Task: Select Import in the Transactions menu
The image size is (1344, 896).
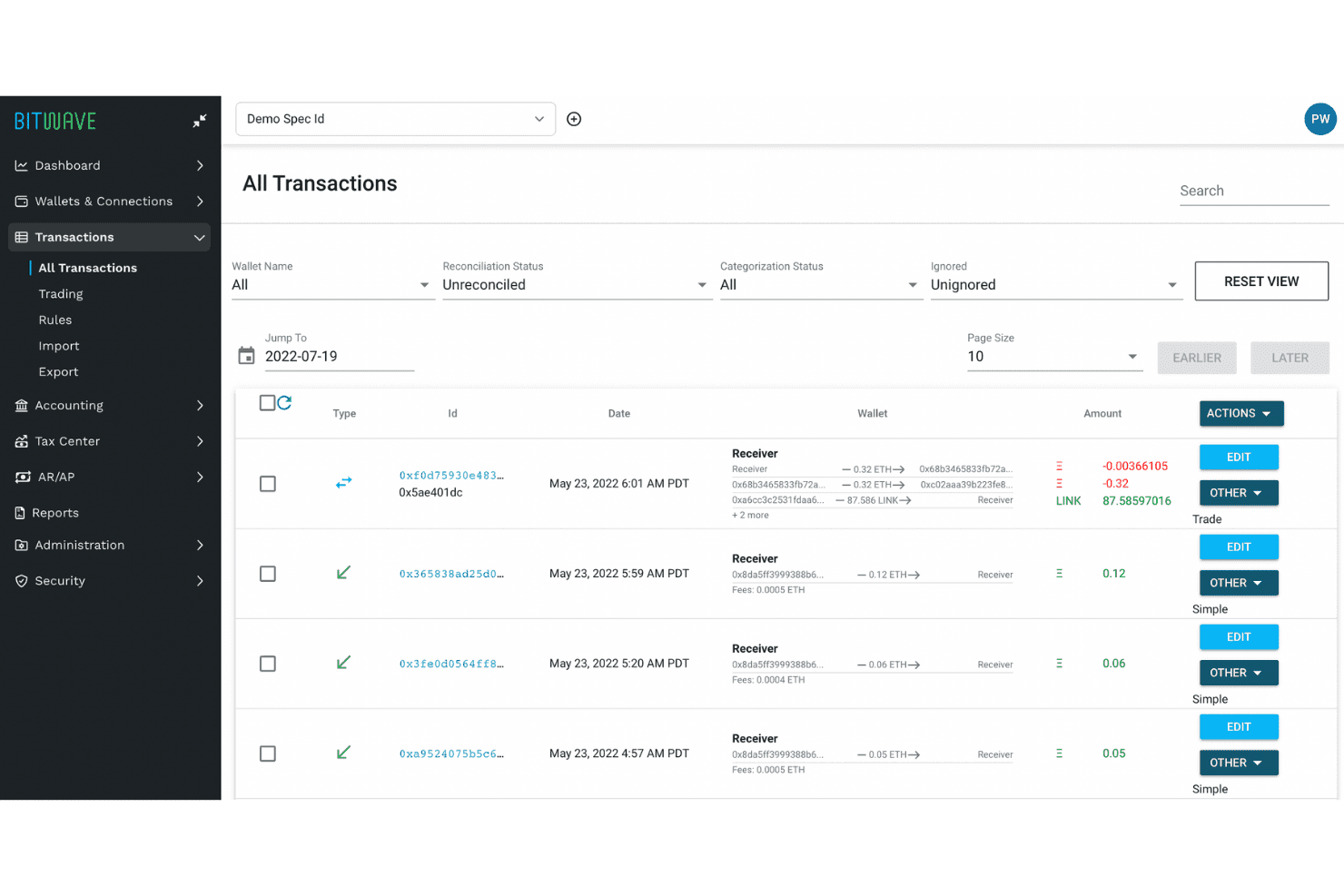Action: pyautogui.click(x=59, y=346)
